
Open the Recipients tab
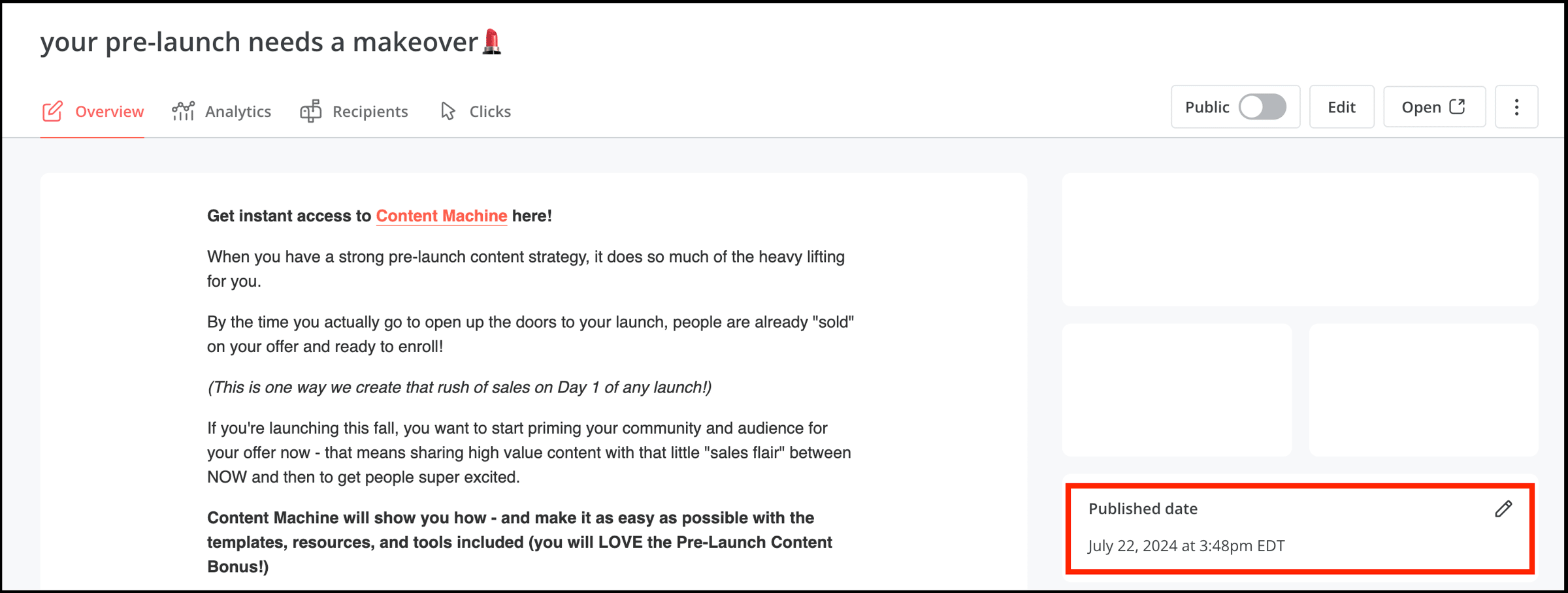354,111
